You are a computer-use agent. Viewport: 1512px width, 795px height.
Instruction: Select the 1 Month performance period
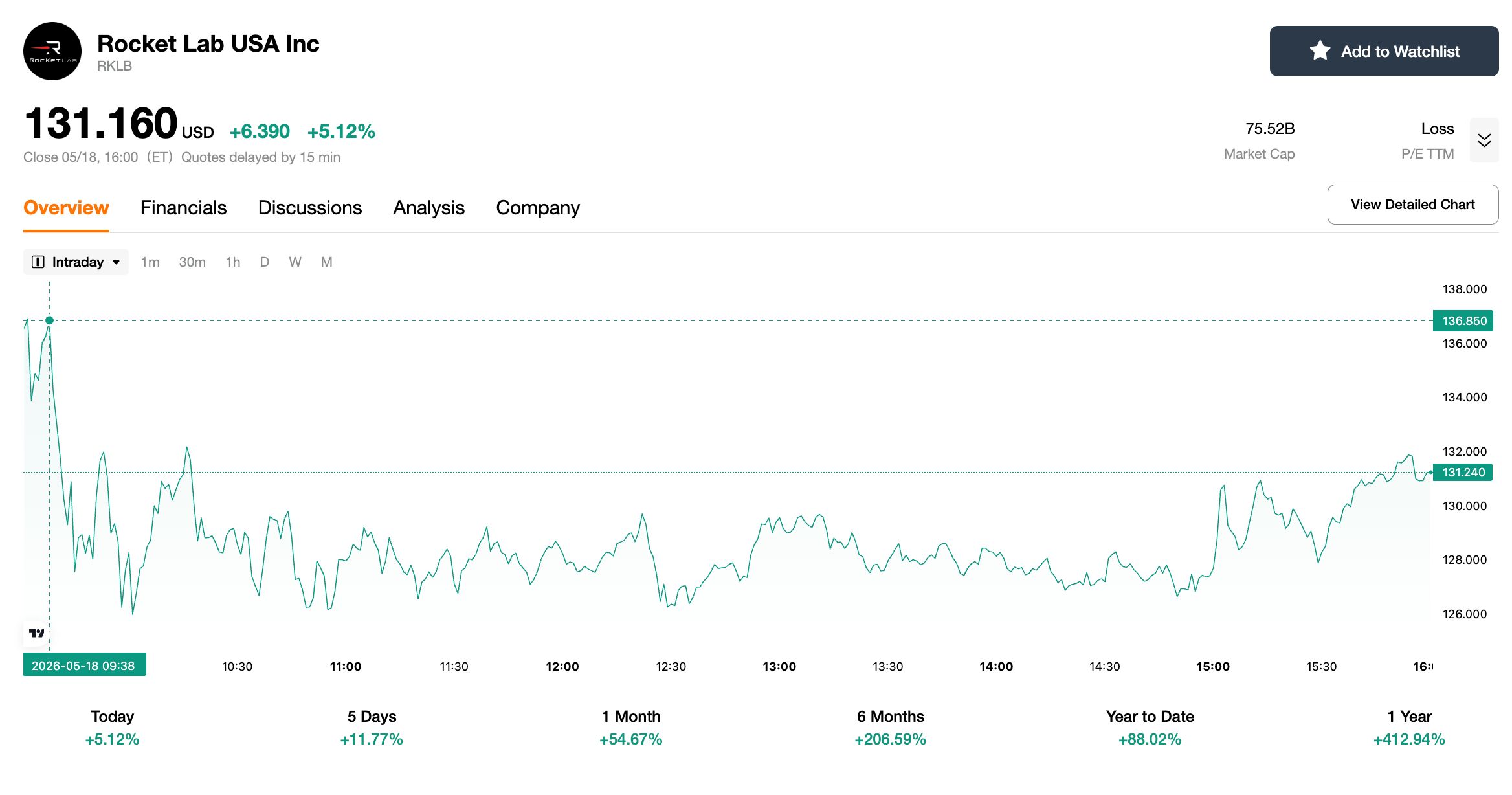(631, 728)
